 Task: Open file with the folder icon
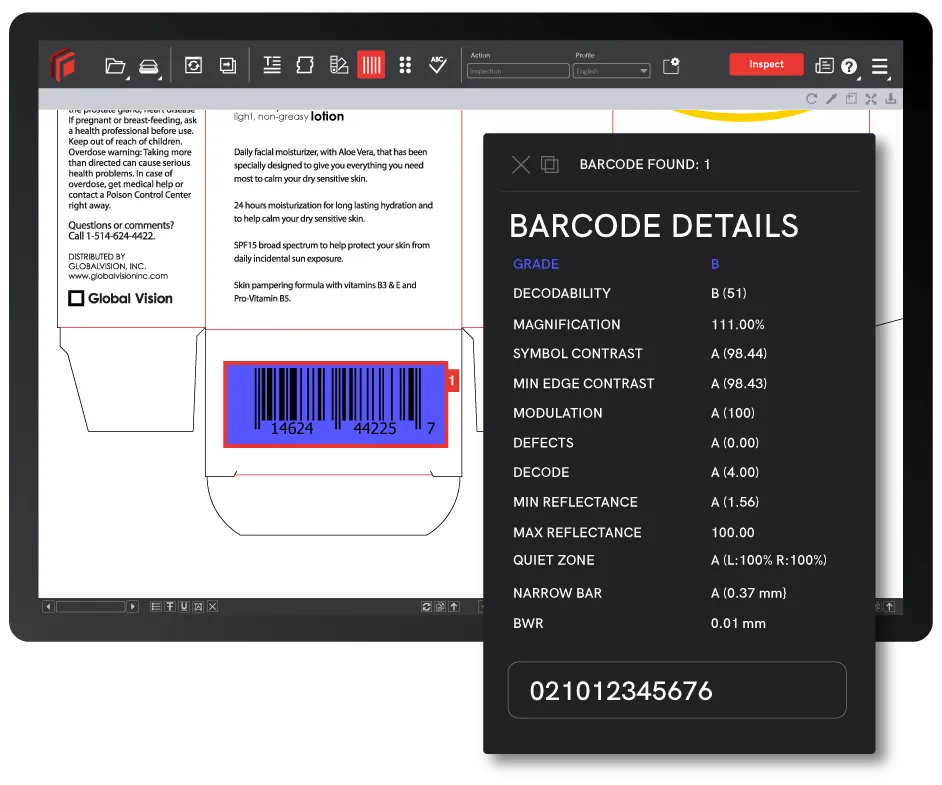pyautogui.click(x=115, y=65)
